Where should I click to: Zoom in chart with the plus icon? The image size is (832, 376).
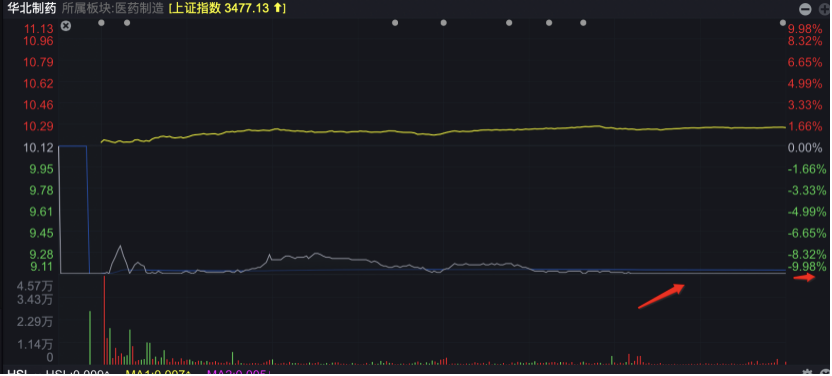(x=826, y=9)
